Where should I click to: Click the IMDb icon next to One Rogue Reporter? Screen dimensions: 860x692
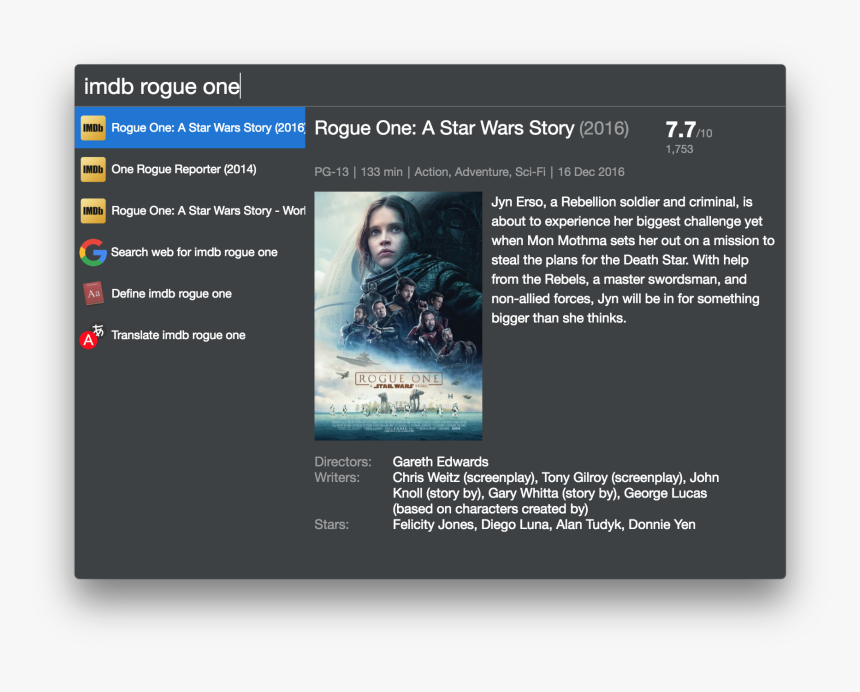pos(93,169)
